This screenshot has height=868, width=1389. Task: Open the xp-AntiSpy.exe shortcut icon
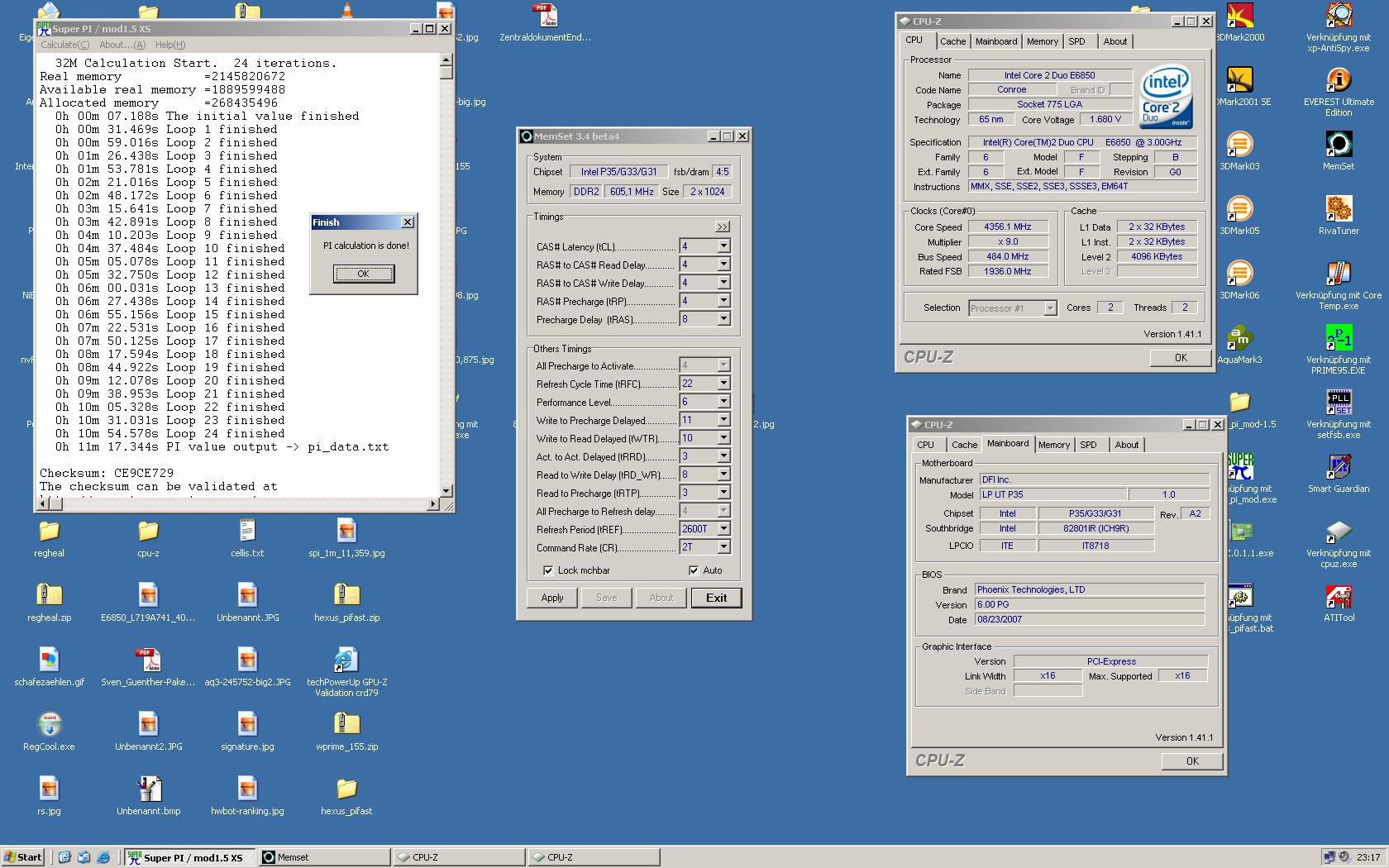(1339, 16)
